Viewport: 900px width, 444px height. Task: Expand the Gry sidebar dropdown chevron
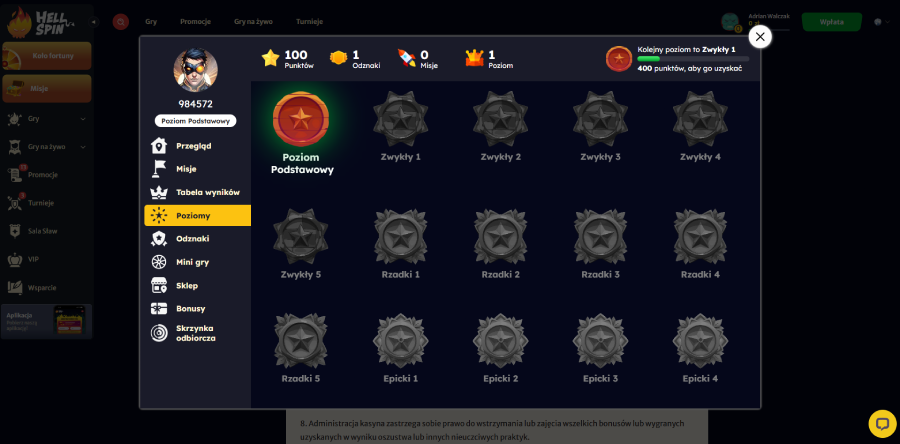point(83,119)
